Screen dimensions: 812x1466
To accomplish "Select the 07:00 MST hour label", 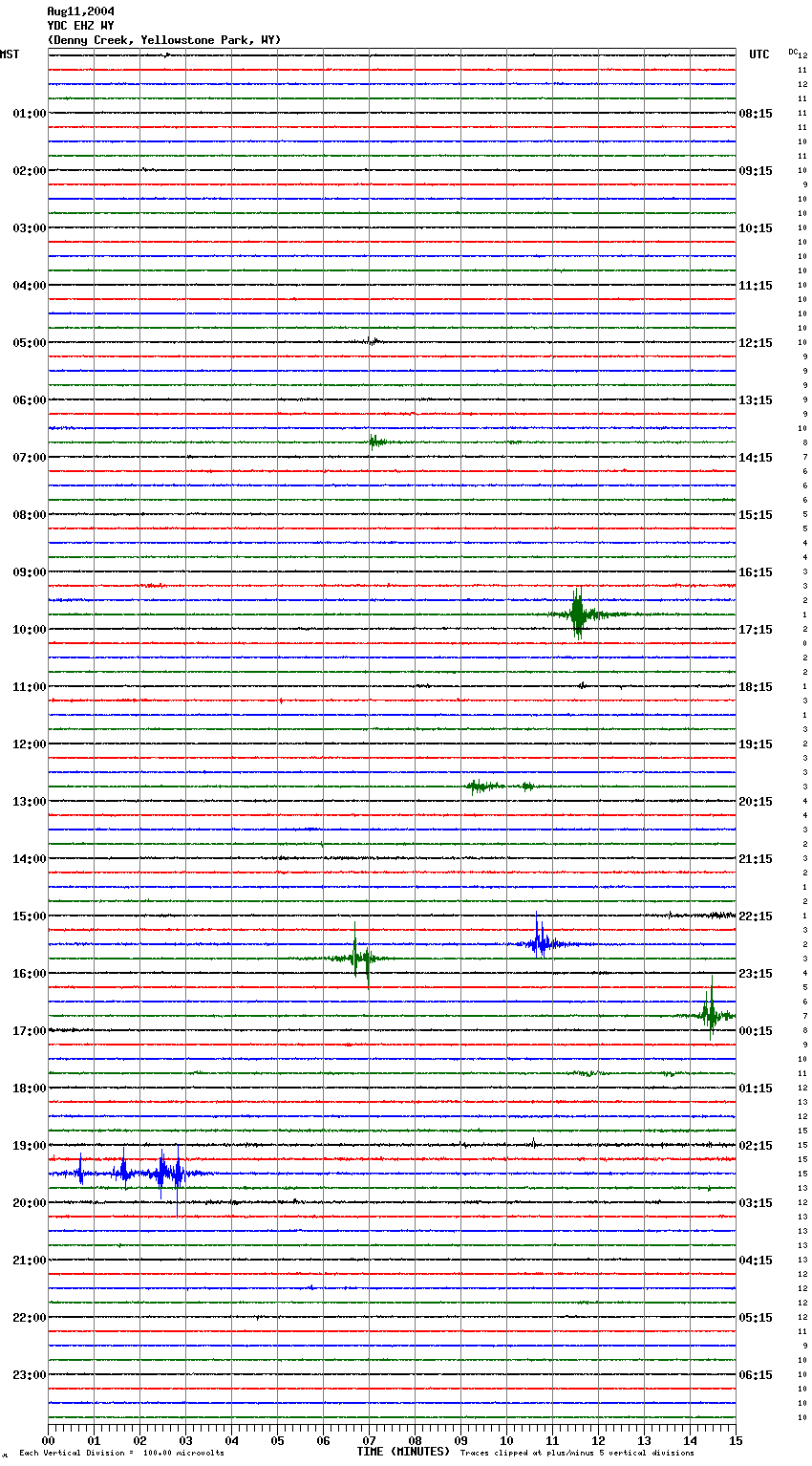I will click(30, 458).
